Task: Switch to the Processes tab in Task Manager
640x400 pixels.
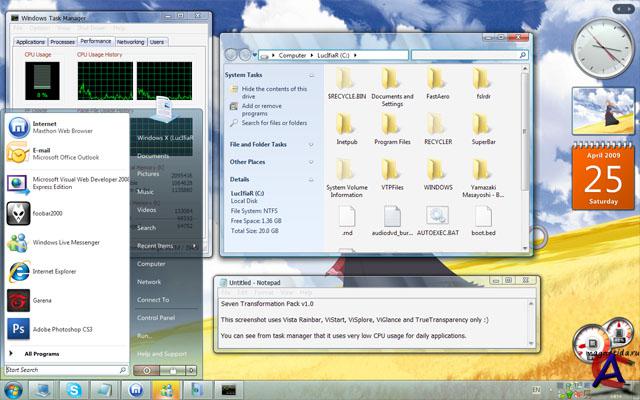Action: pos(62,42)
